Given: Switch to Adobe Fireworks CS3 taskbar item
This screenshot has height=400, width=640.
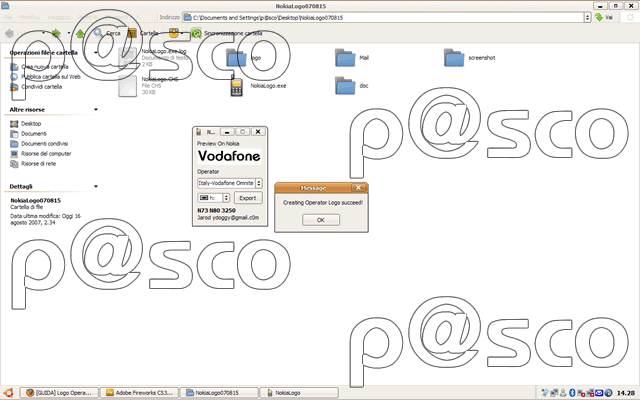Looking at the screenshot, I should (139, 393).
